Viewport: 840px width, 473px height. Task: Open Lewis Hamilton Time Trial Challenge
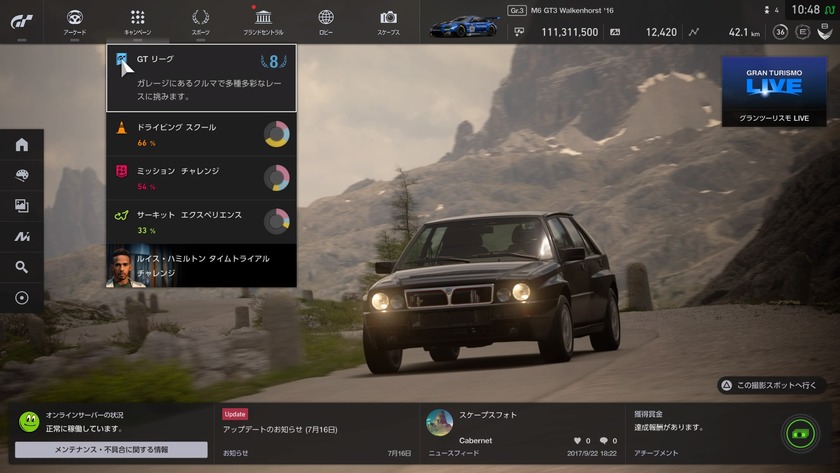point(201,265)
